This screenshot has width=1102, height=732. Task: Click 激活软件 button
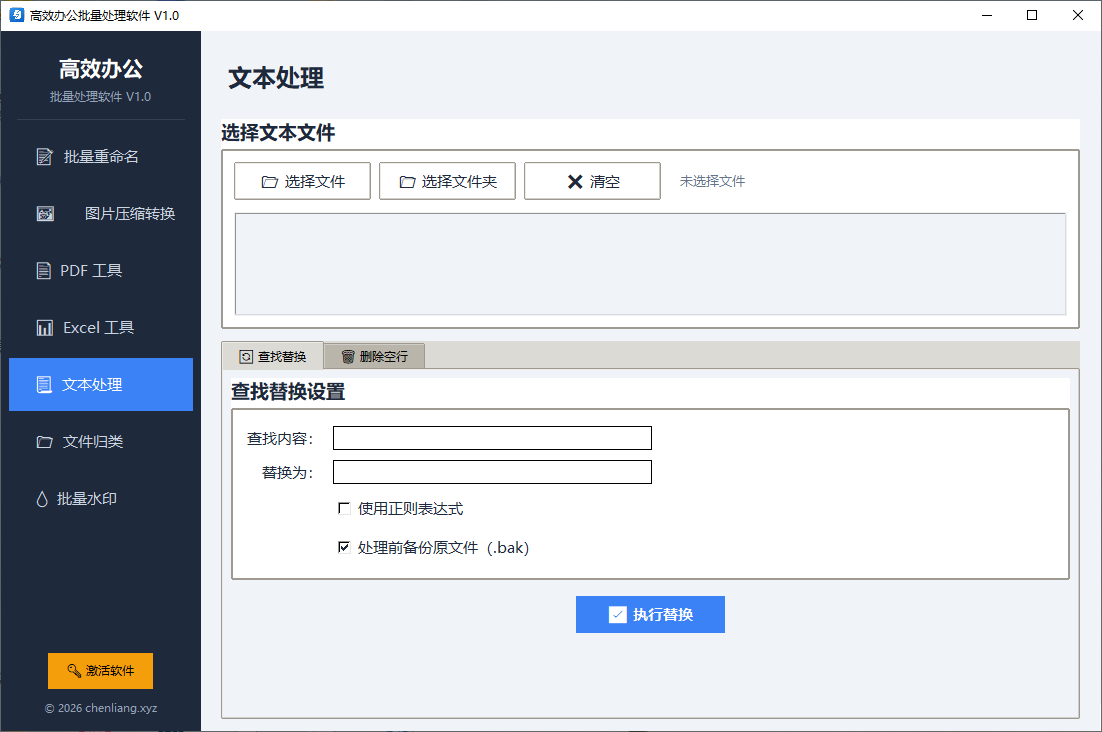pos(101,671)
